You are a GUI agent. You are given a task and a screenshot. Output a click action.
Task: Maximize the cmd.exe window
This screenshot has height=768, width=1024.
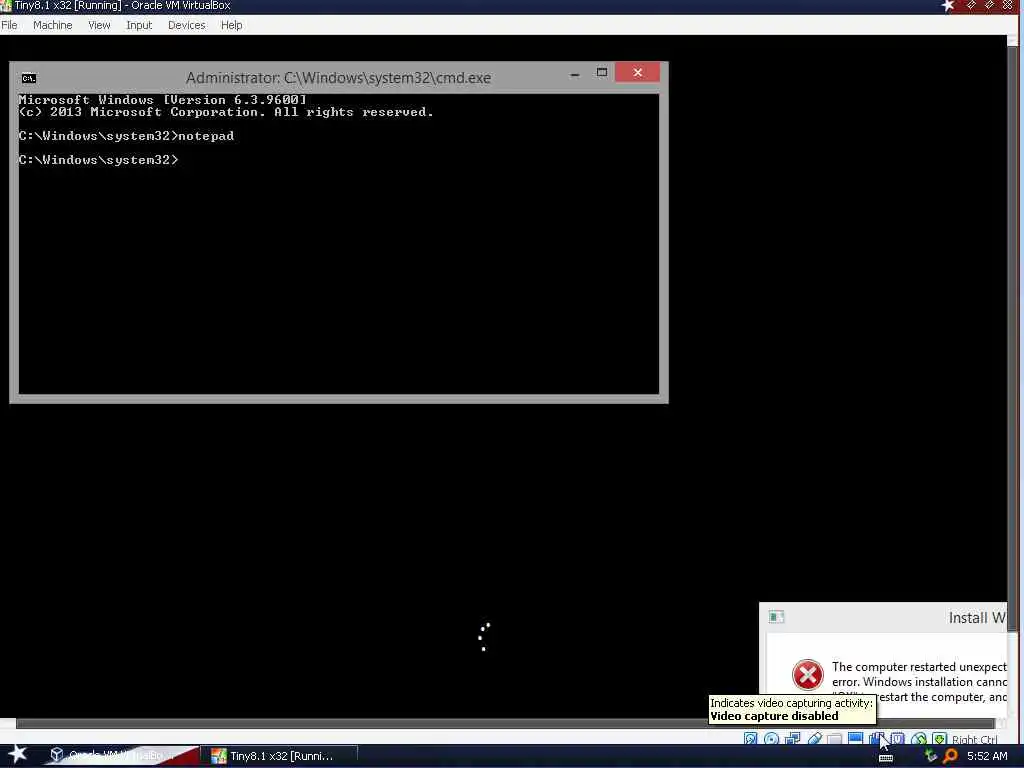pos(601,72)
